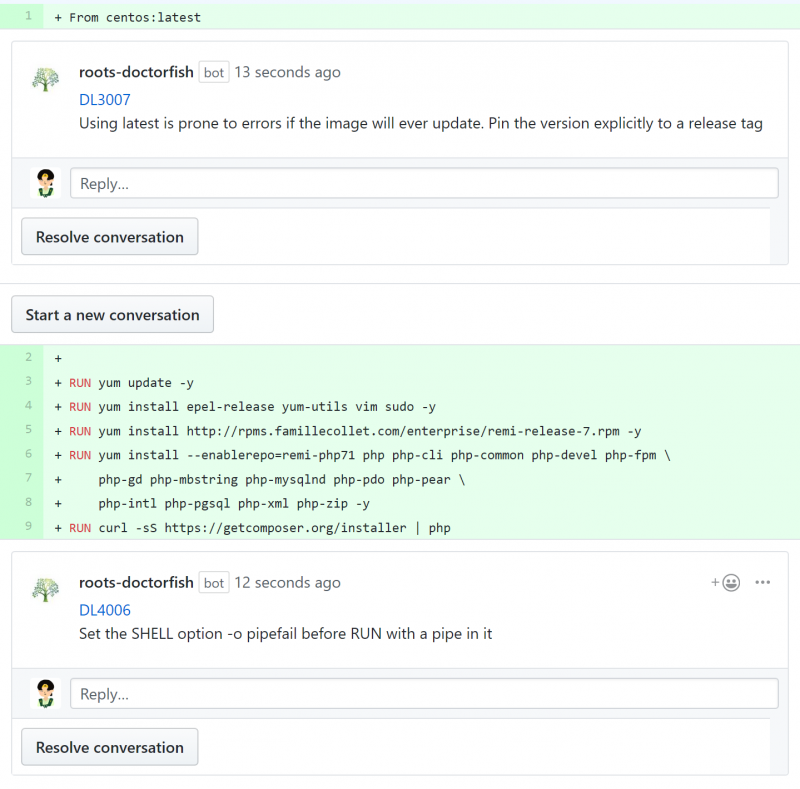Viewport: 800px width, 789px height.
Task: Resolve the DL3007 conversation
Action: (110, 237)
